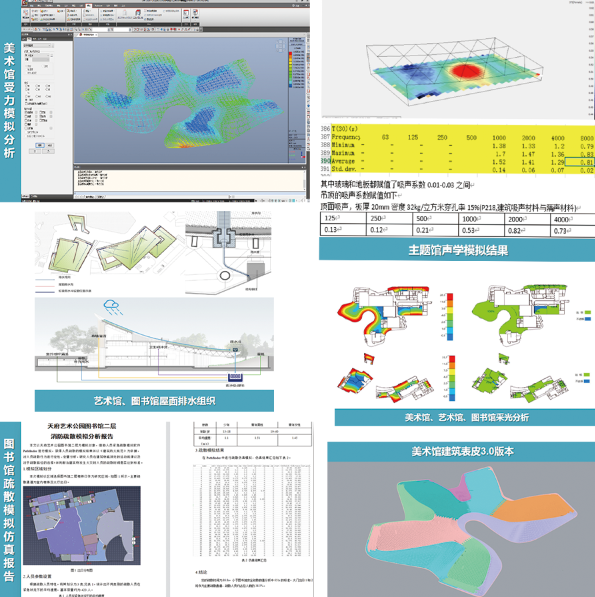Click the Close button next to Apply
The width and height of the screenshot is (595, 597).
[50, 145]
